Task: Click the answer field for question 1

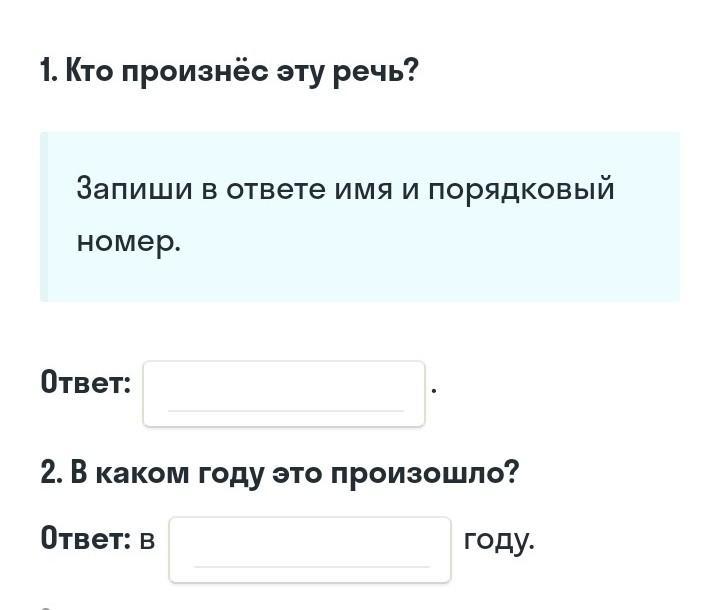Action: click(x=284, y=393)
